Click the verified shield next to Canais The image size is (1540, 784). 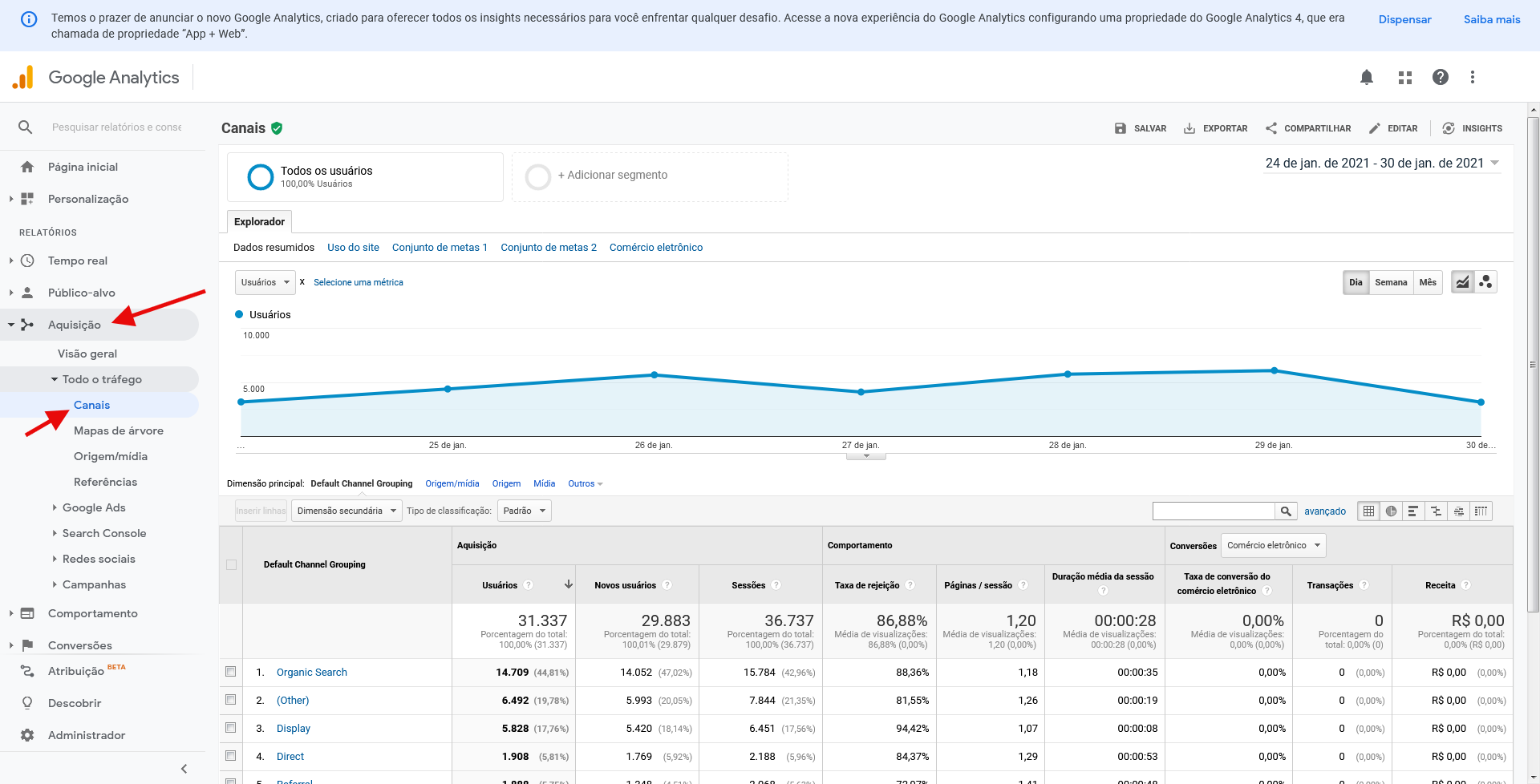277,128
